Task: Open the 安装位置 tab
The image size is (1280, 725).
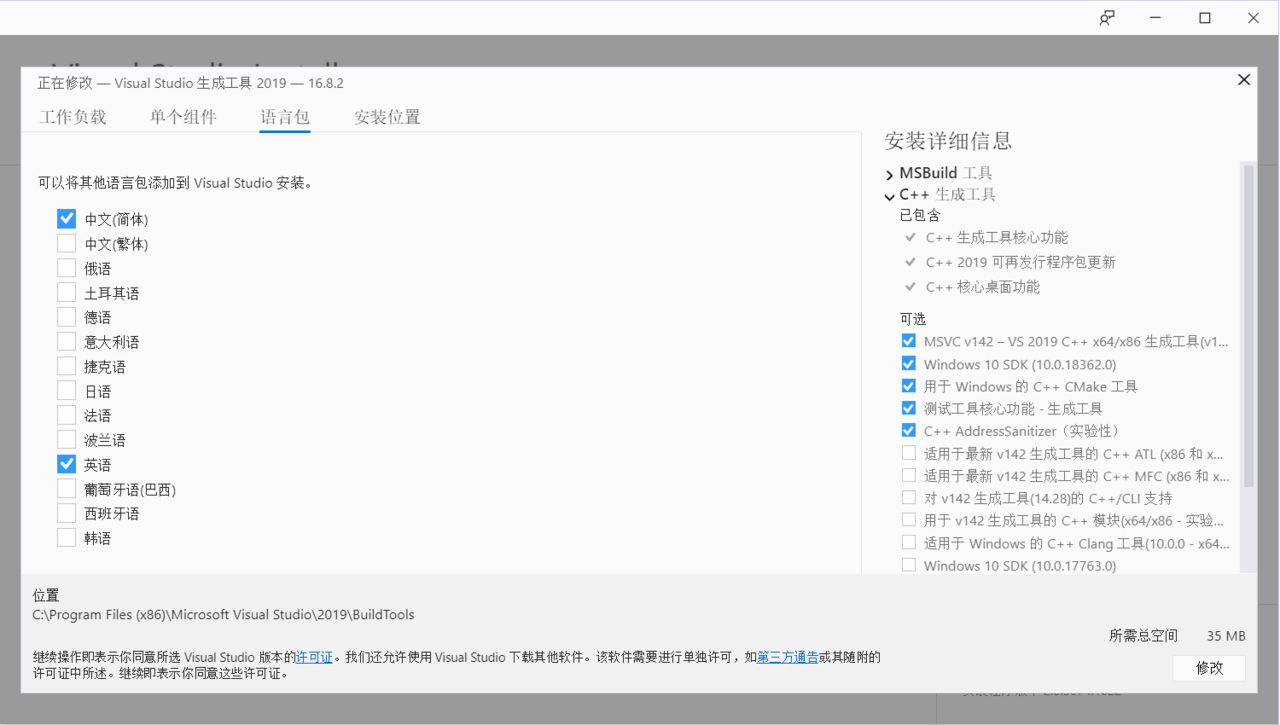Action: (x=386, y=116)
